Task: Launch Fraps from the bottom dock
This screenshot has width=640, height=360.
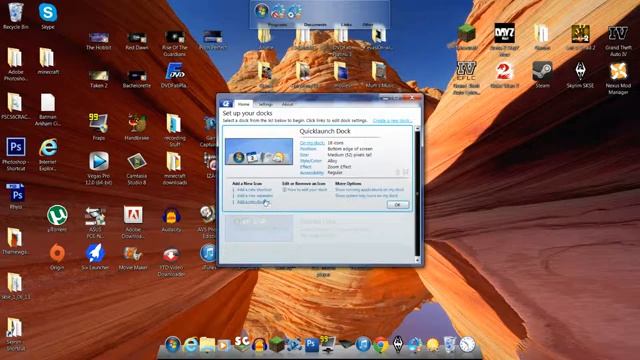Action: [328, 345]
